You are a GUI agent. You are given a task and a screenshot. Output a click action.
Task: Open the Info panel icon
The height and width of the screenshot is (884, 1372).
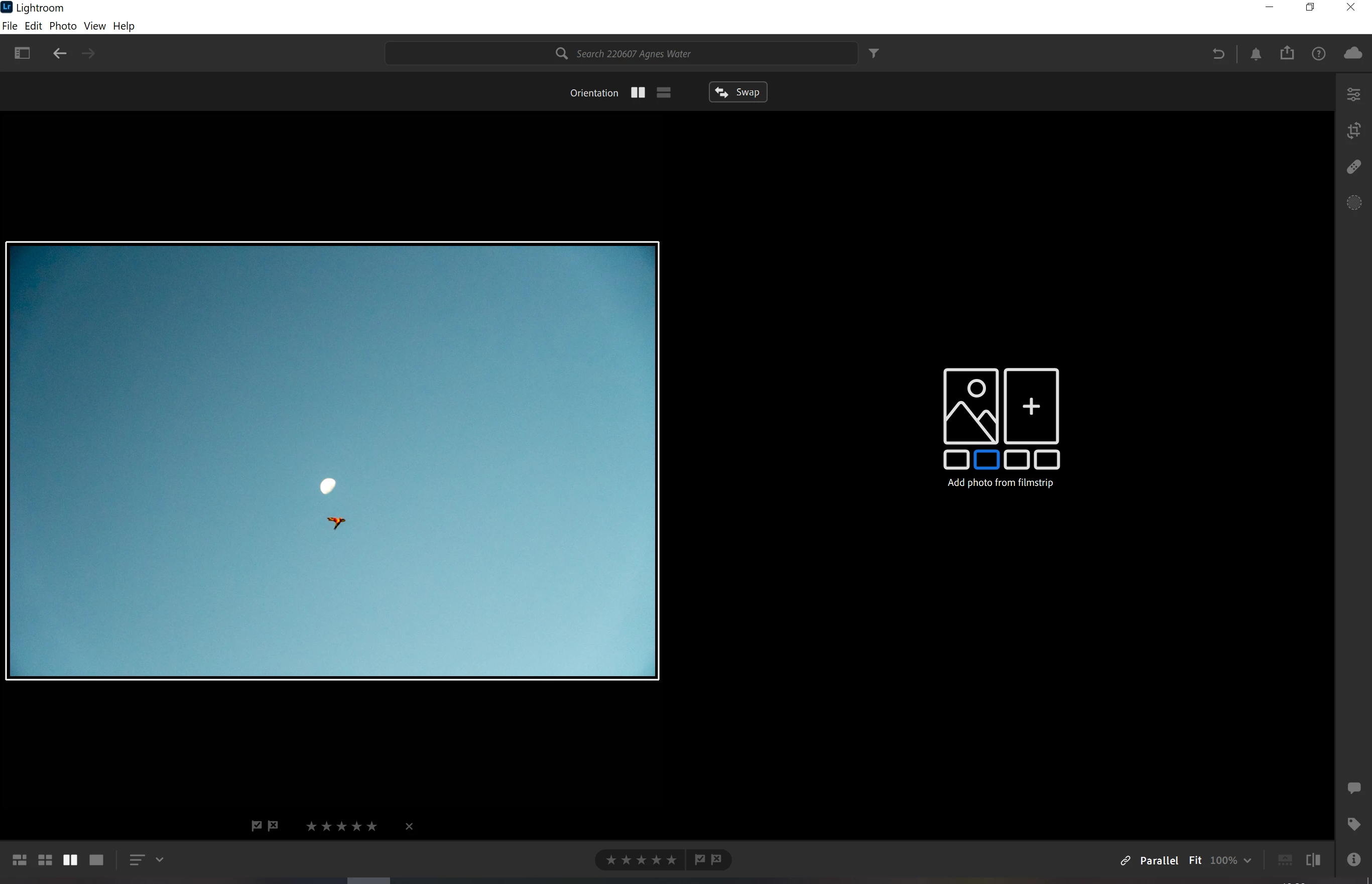[x=1353, y=859]
